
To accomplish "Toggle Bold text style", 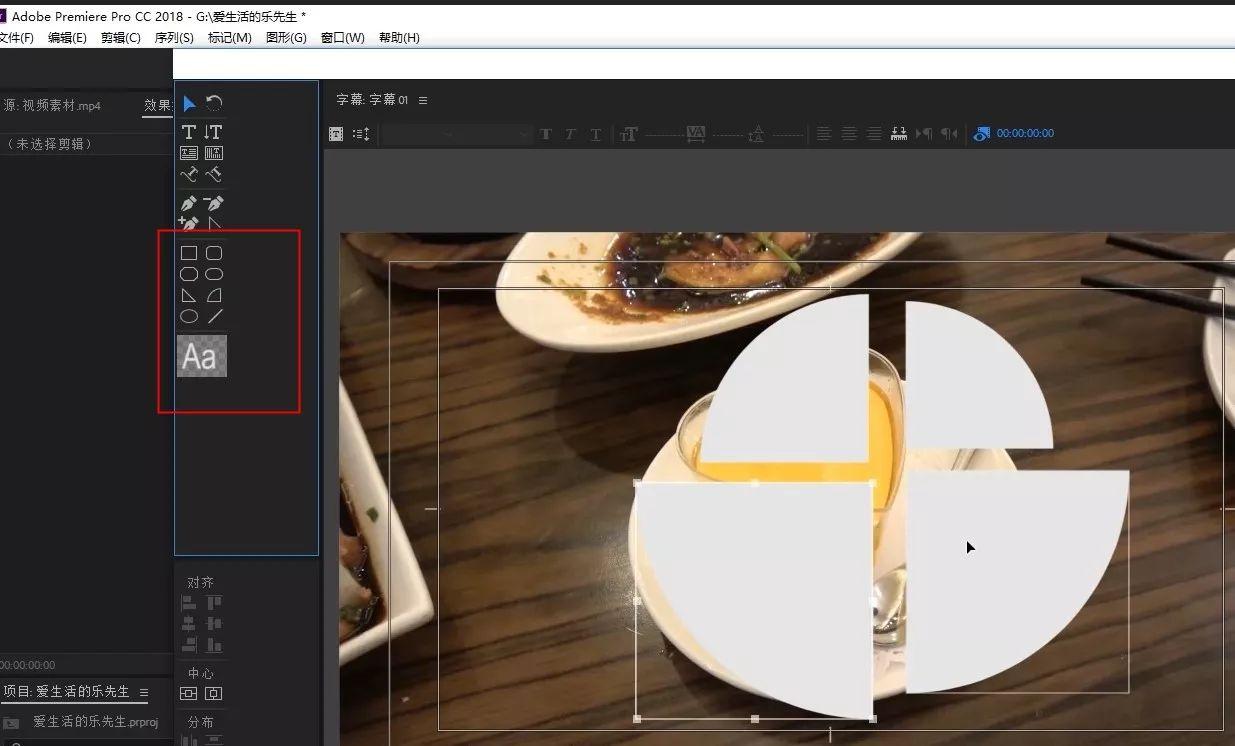I will (x=546, y=134).
